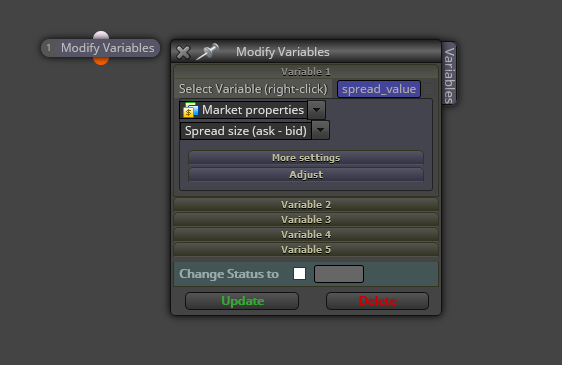Open the Market properties dropdown arrow

316,110
